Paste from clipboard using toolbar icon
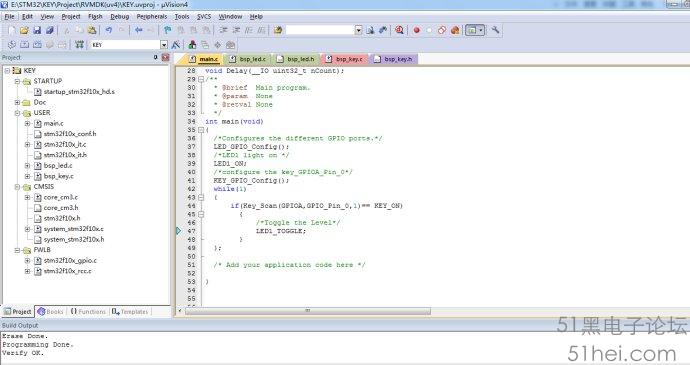Image resolution: width=690 pixels, height=365 pixels. tap(92, 30)
